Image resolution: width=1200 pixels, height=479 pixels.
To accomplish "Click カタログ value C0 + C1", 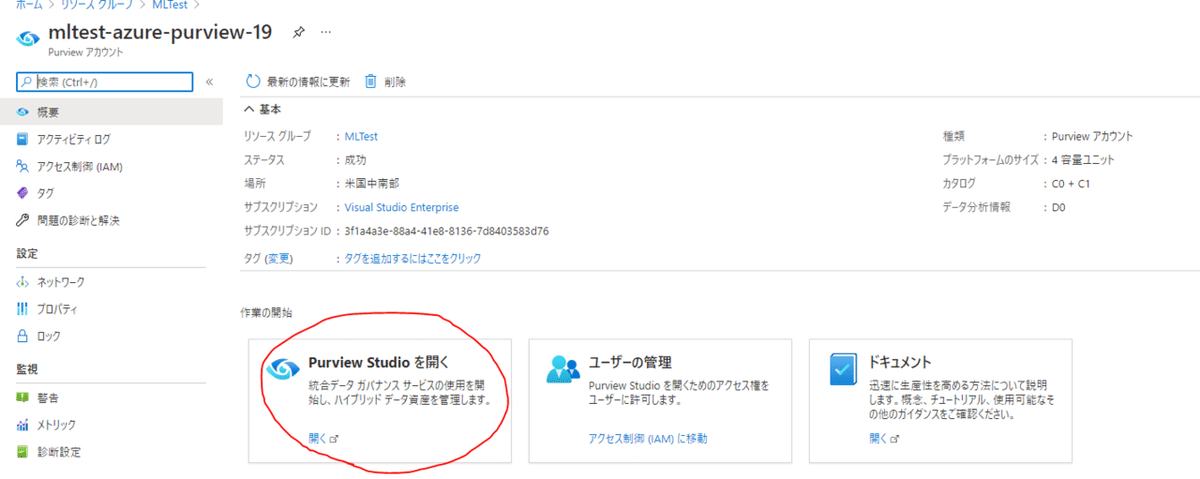I will tap(1070, 184).
